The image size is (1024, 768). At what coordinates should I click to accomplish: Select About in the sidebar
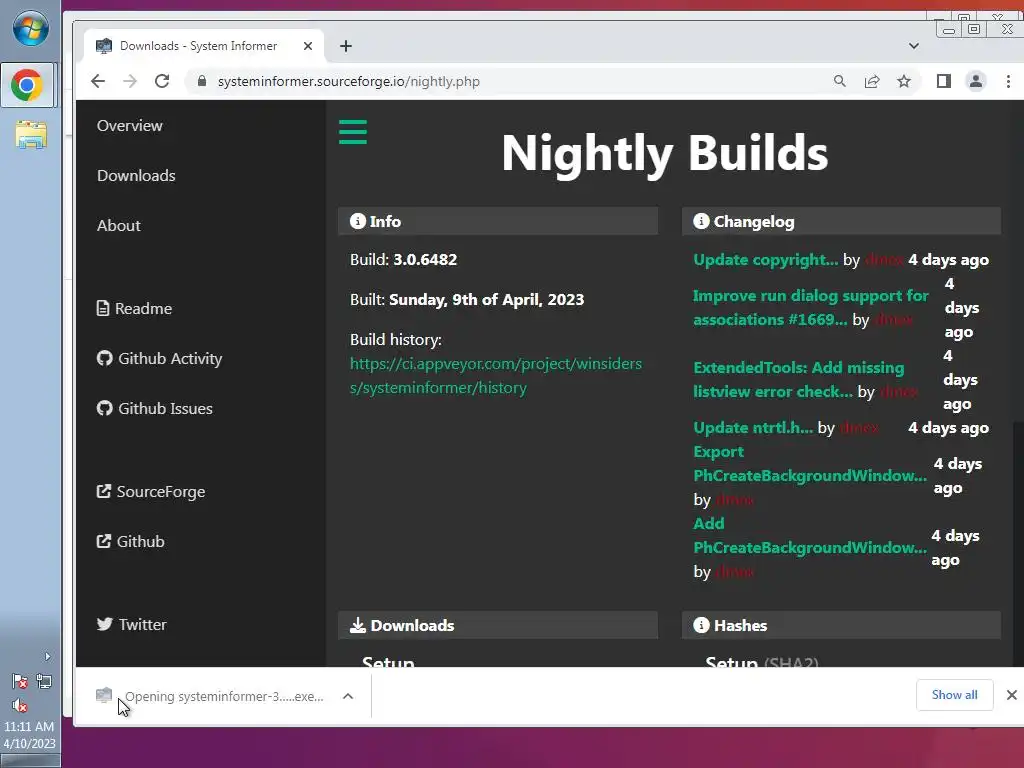[118, 225]
